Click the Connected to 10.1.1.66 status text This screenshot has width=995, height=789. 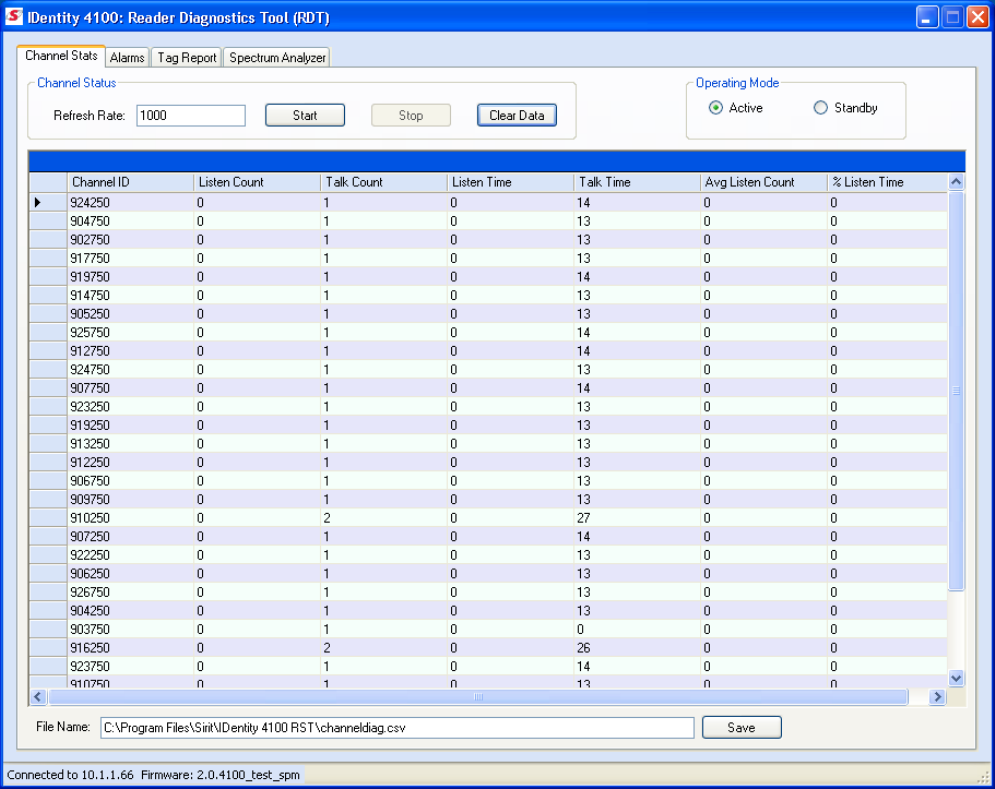tap(70, 775)
